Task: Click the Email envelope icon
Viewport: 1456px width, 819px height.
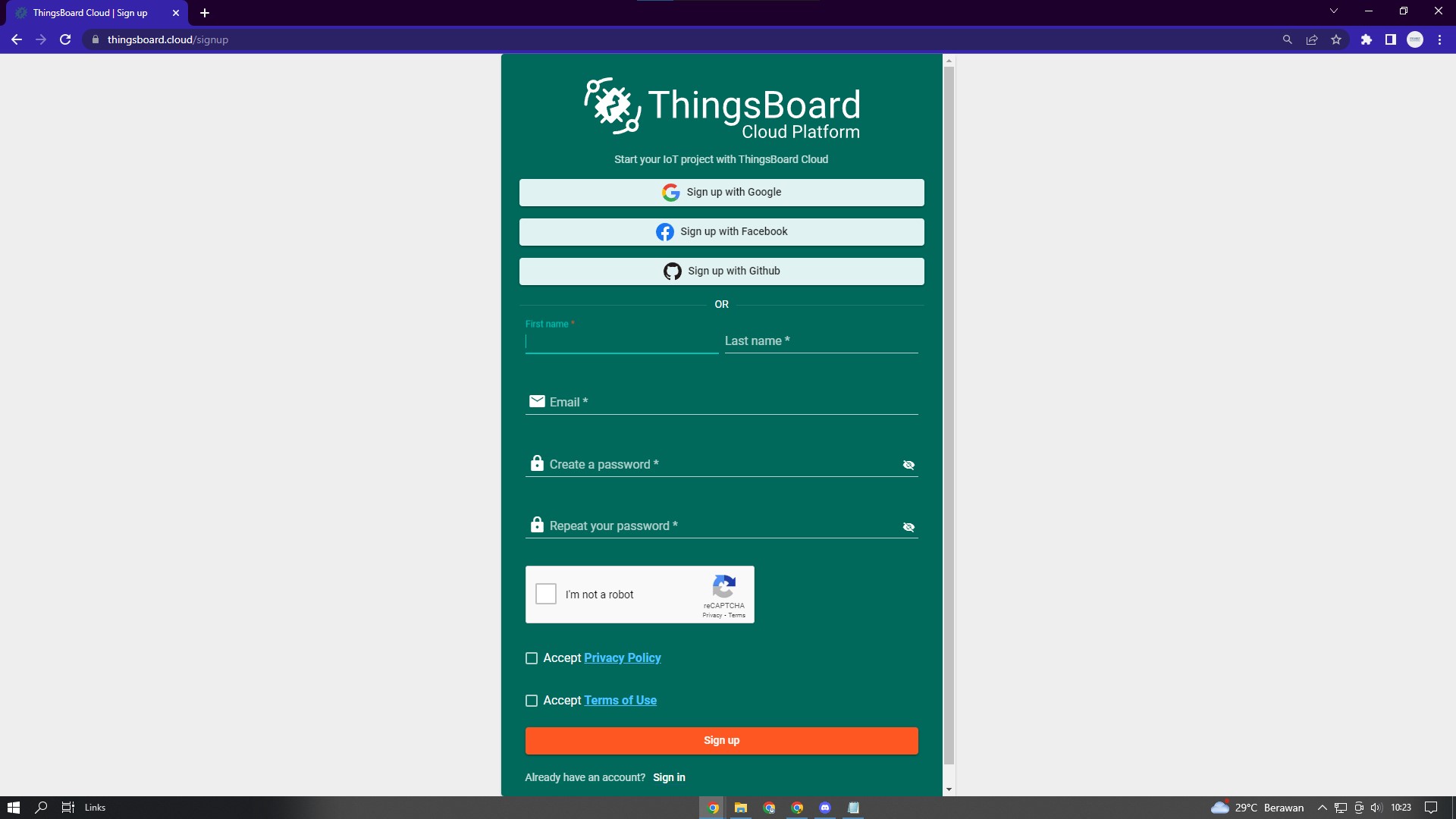Action: pos(537,401)
